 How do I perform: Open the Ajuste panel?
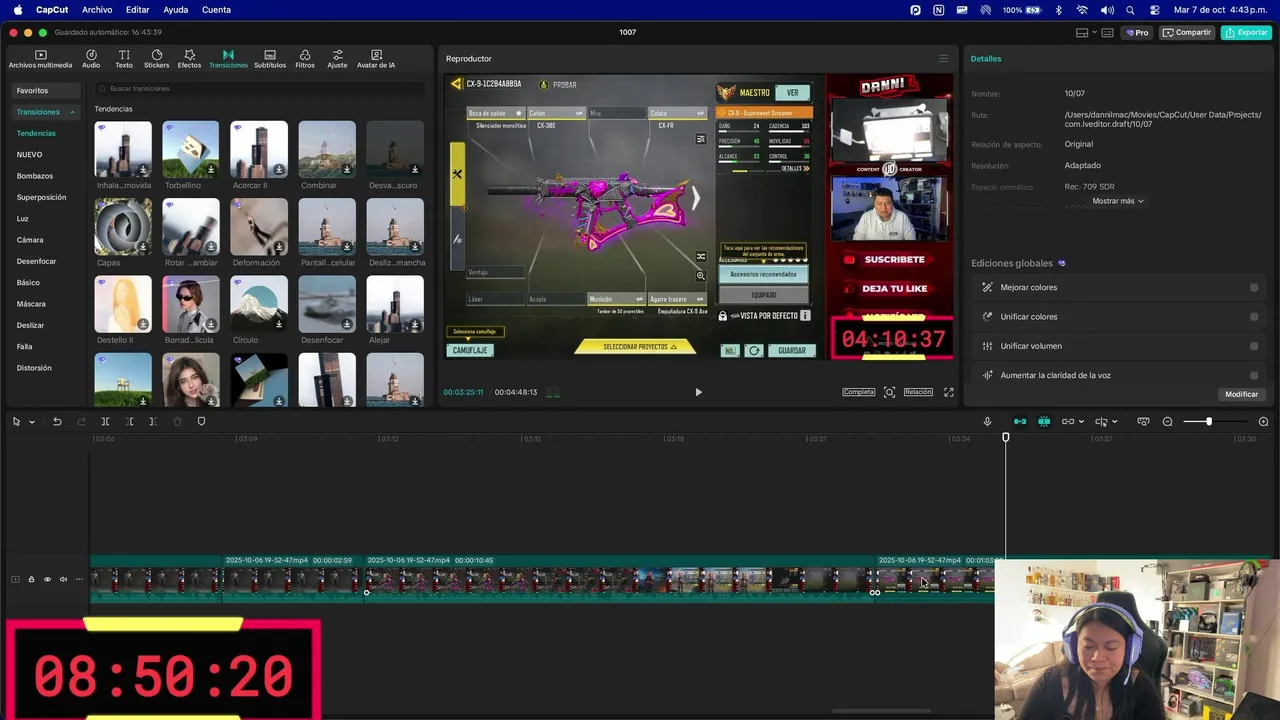pyautogui.click(x=338, y=59)
